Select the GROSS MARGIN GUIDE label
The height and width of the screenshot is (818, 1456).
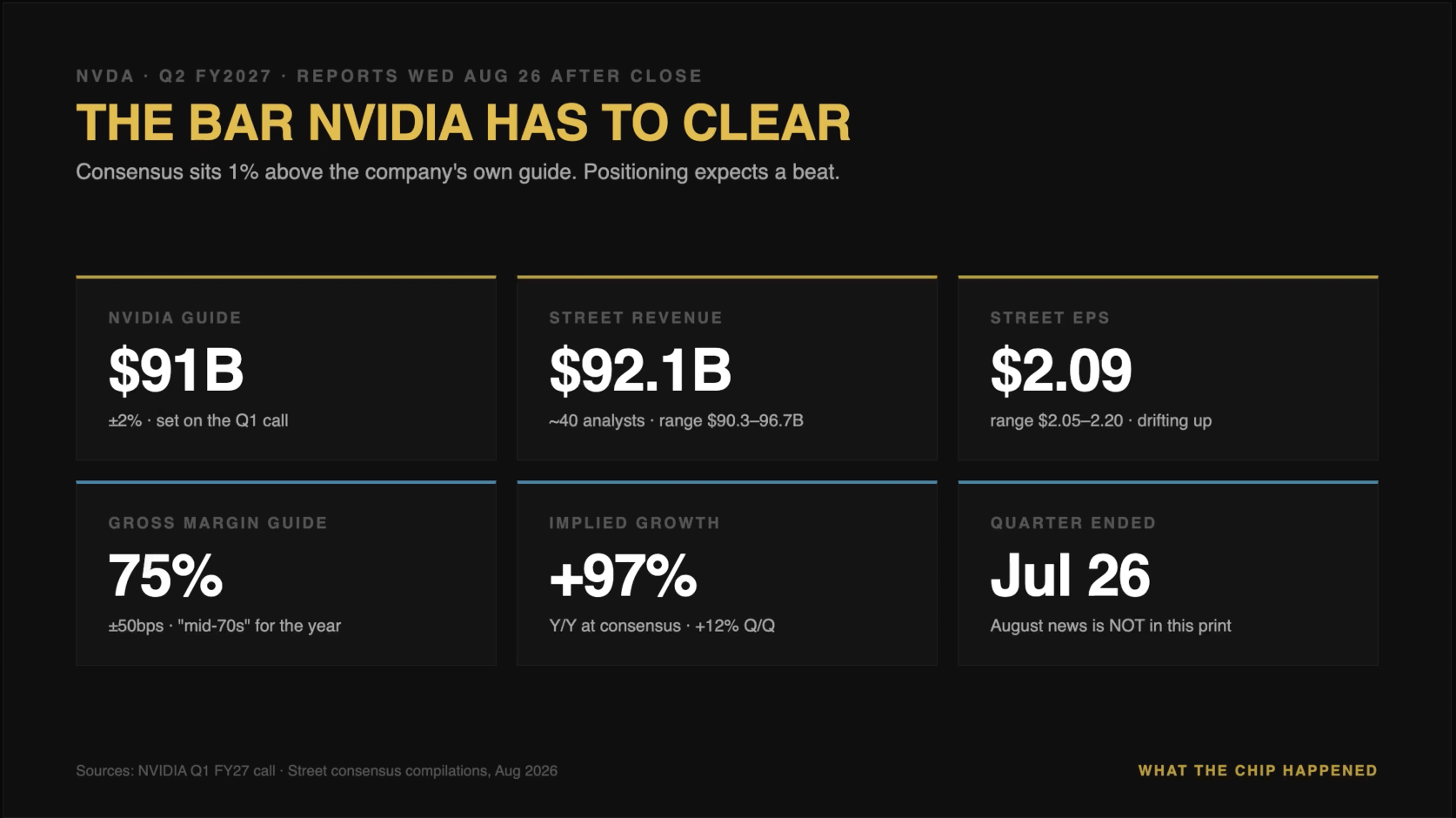coord(217,523)
